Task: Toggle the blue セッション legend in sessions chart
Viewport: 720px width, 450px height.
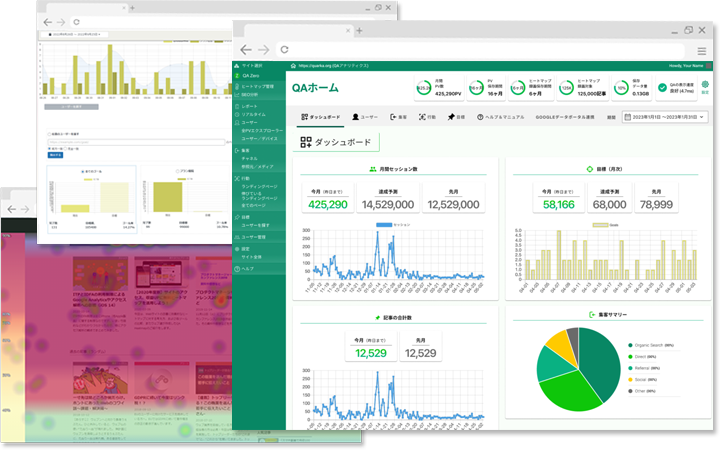Action: [x=393, y=225]
